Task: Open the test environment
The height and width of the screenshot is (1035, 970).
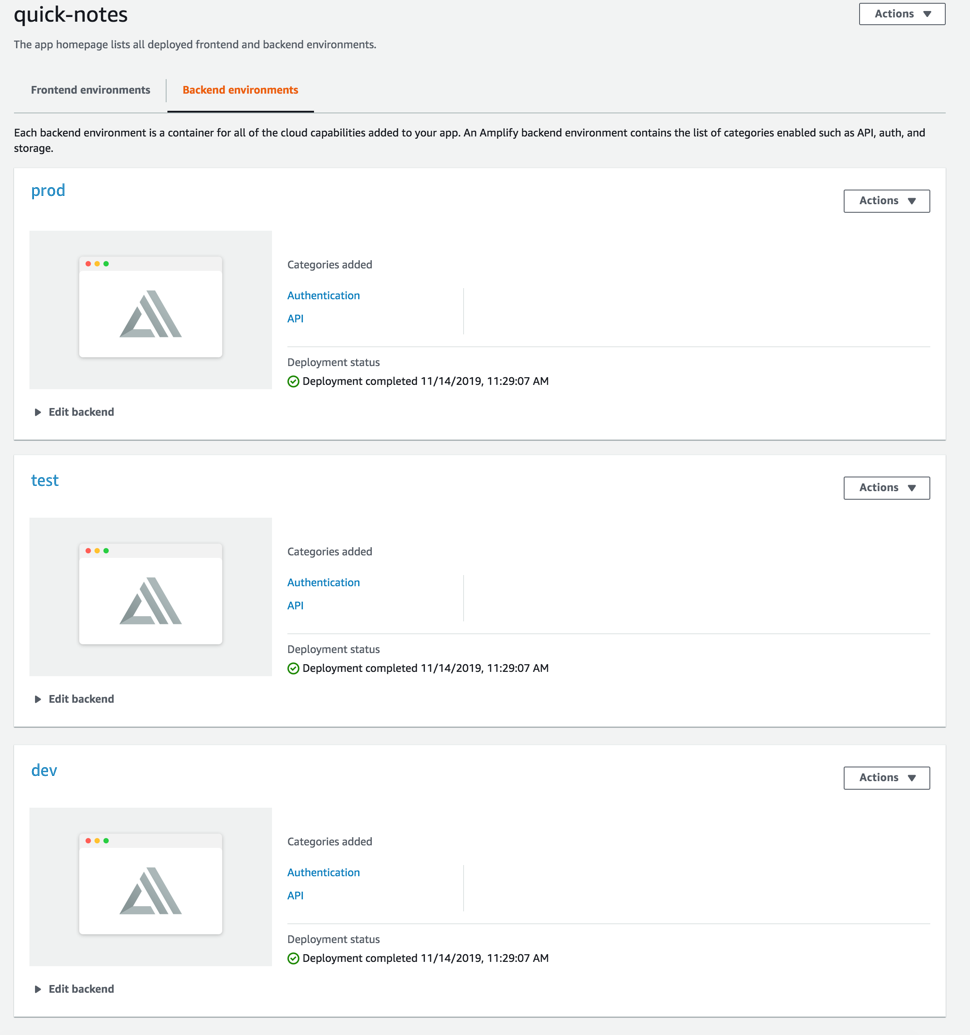Action: 44,480
